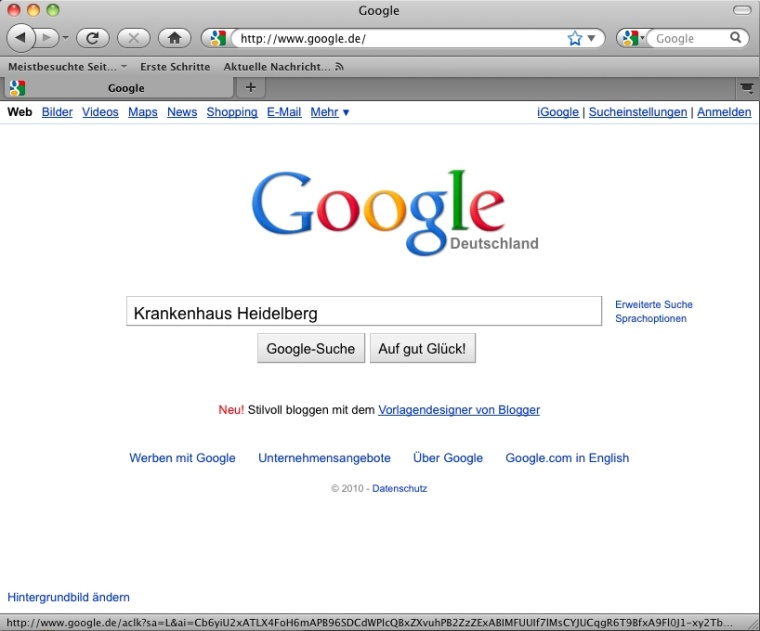Open the Mehr dropdown menu
This screenshot has width=760, height=631.
click(329, 112)
